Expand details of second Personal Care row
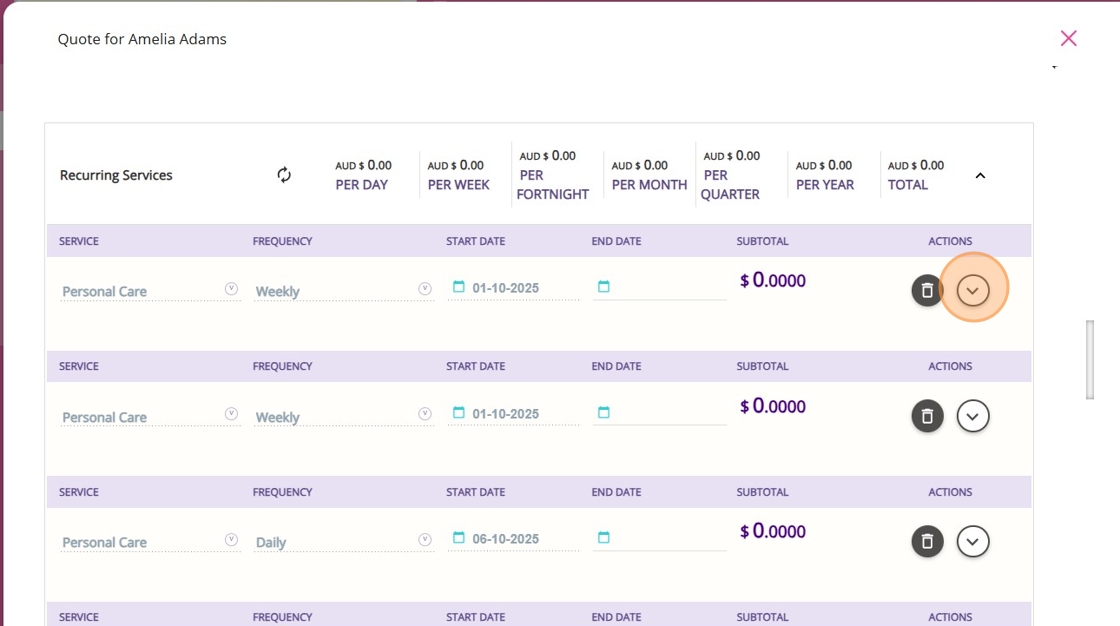This screenshot has height=626, width=1120. [973, 416]
